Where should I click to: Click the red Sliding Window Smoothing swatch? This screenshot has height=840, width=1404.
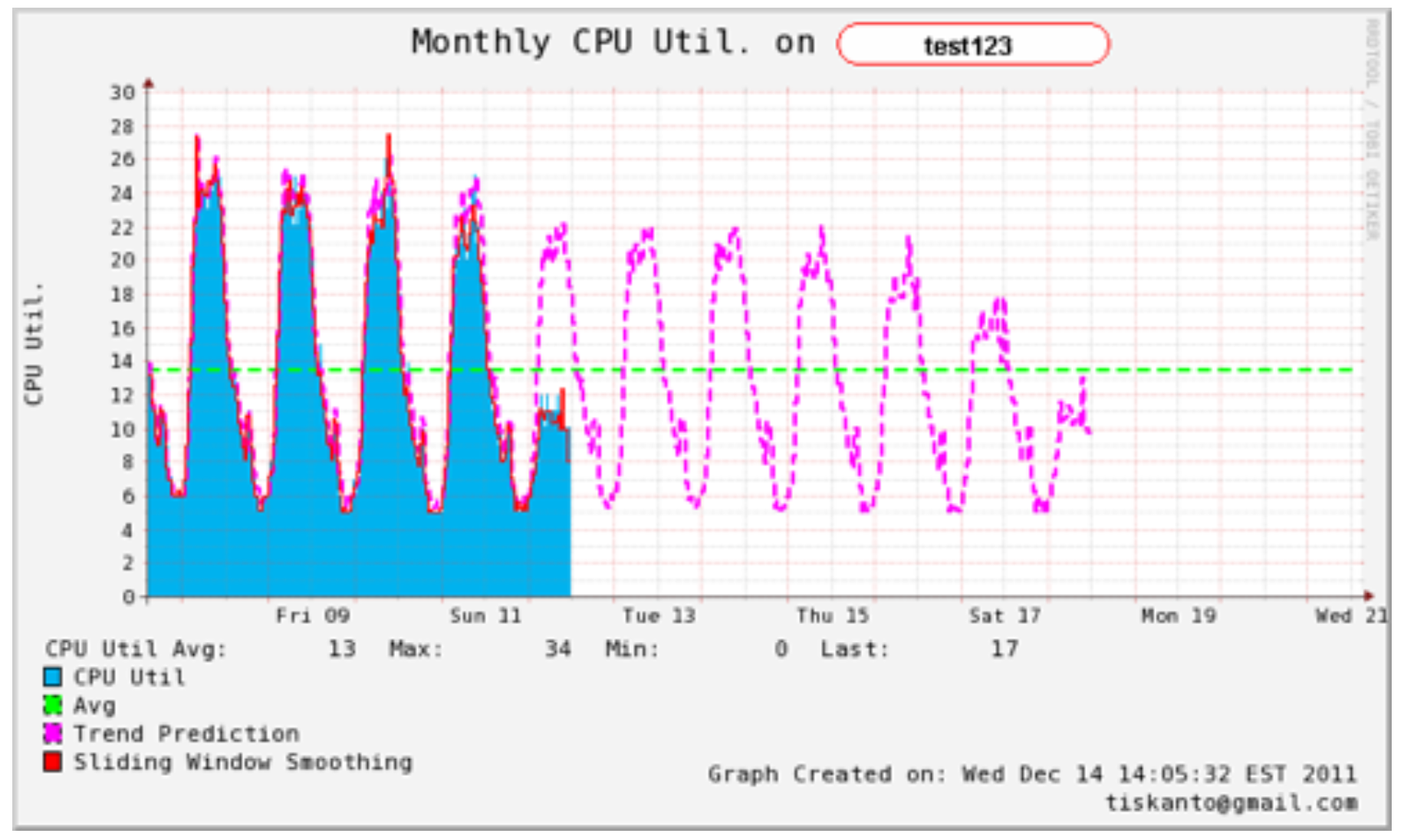tap(52, 762)
